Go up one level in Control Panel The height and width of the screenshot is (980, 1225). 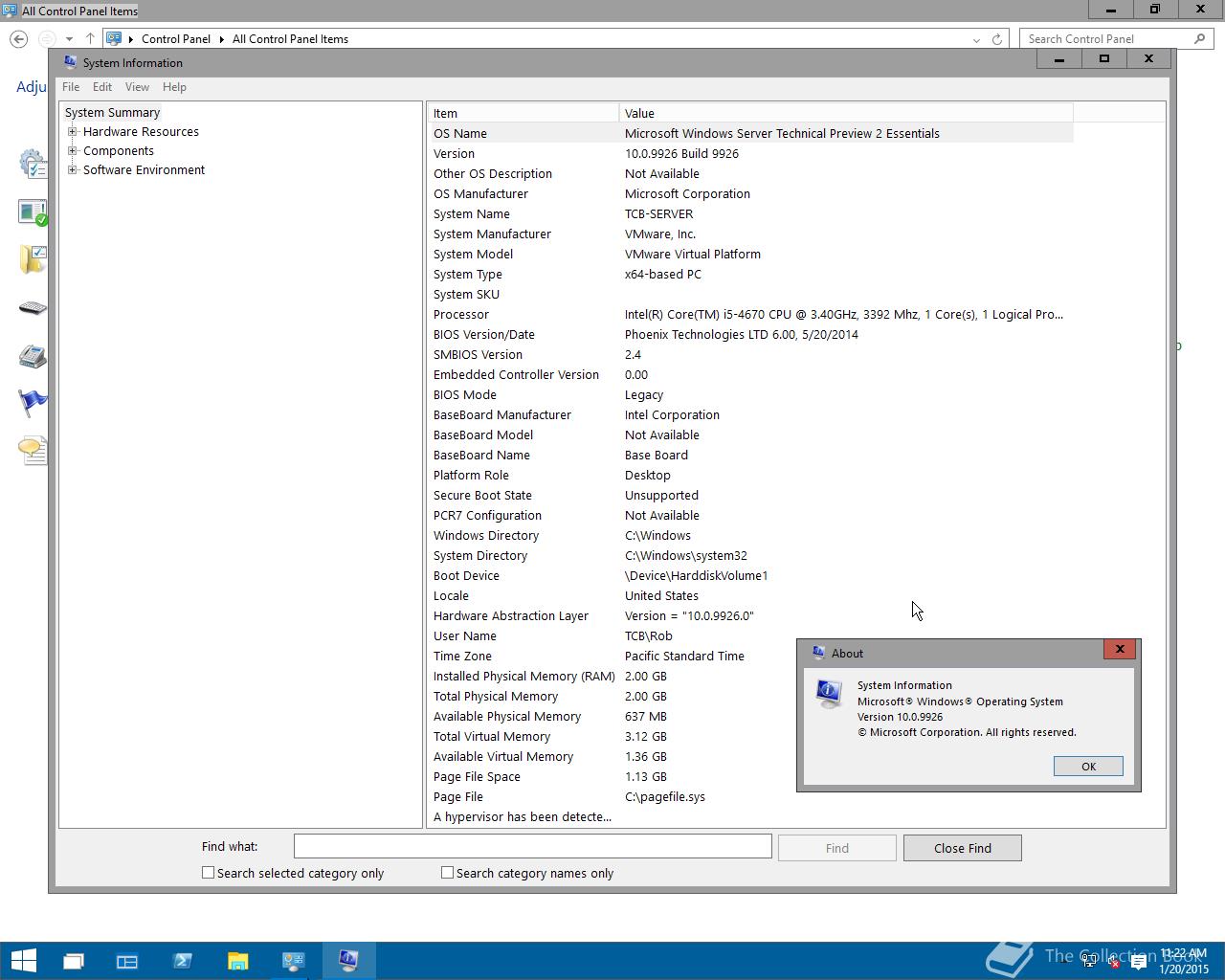click(90, 38)
